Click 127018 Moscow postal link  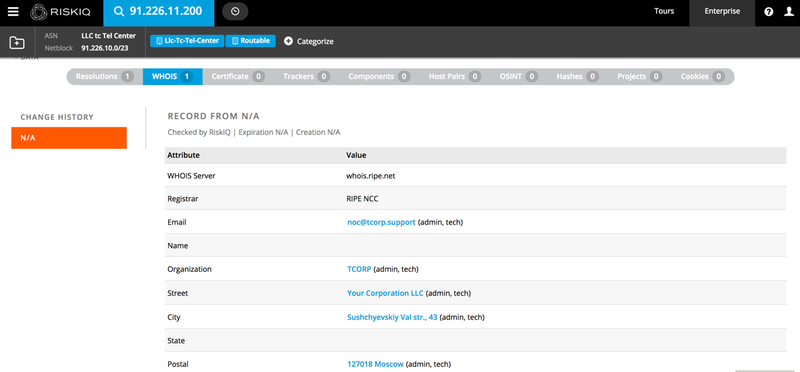[x=375, y=364]
